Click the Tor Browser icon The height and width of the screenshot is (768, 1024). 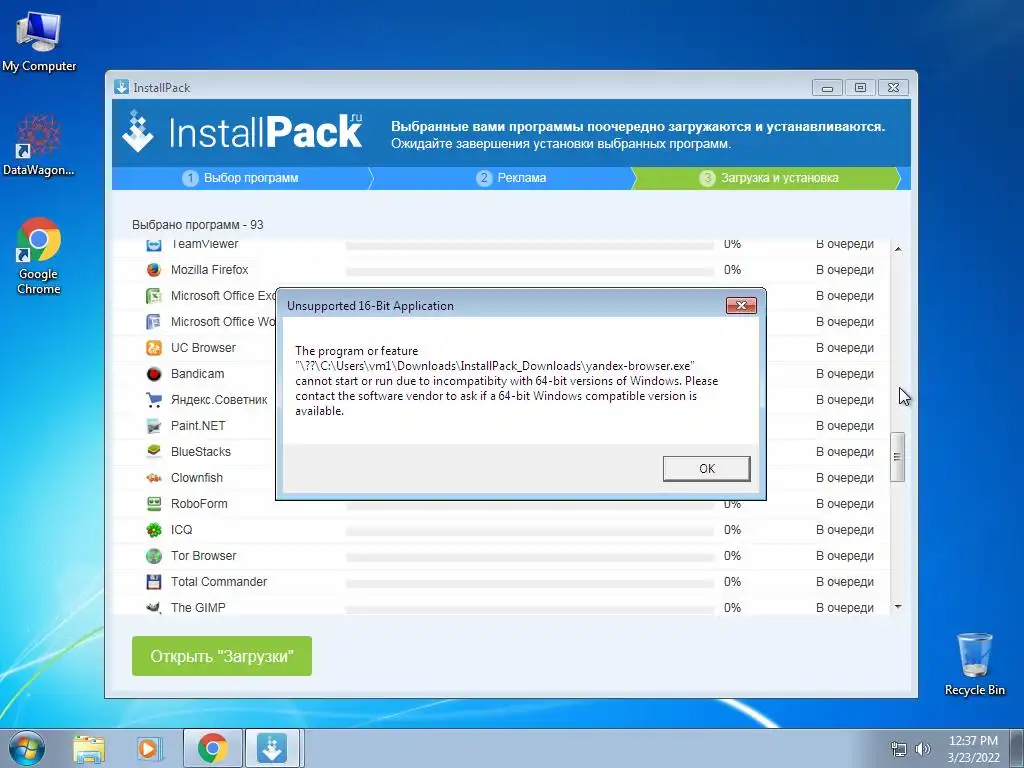pos(153,556)
